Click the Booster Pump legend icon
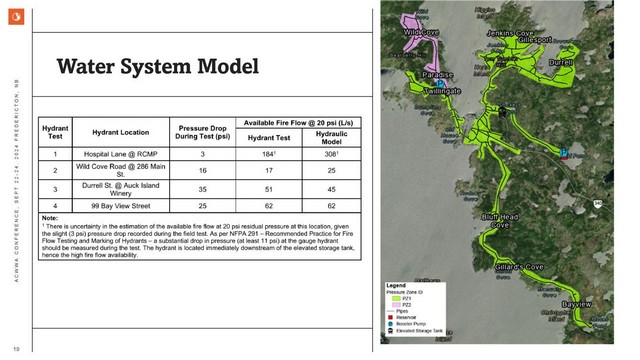Viewport: 640px width, 360px height. click(390, 324)
